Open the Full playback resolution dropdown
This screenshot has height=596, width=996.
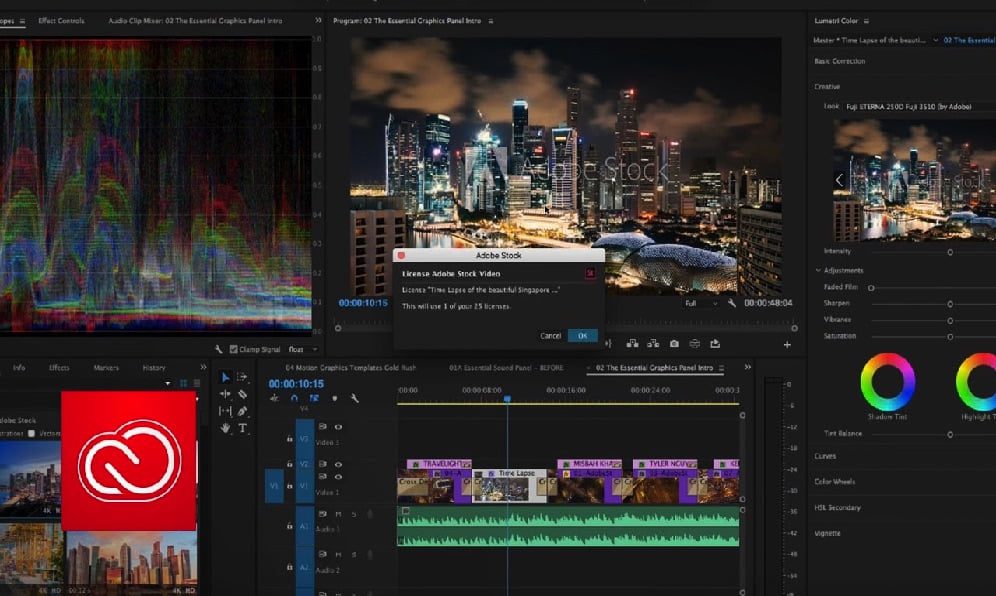[702, 303]
